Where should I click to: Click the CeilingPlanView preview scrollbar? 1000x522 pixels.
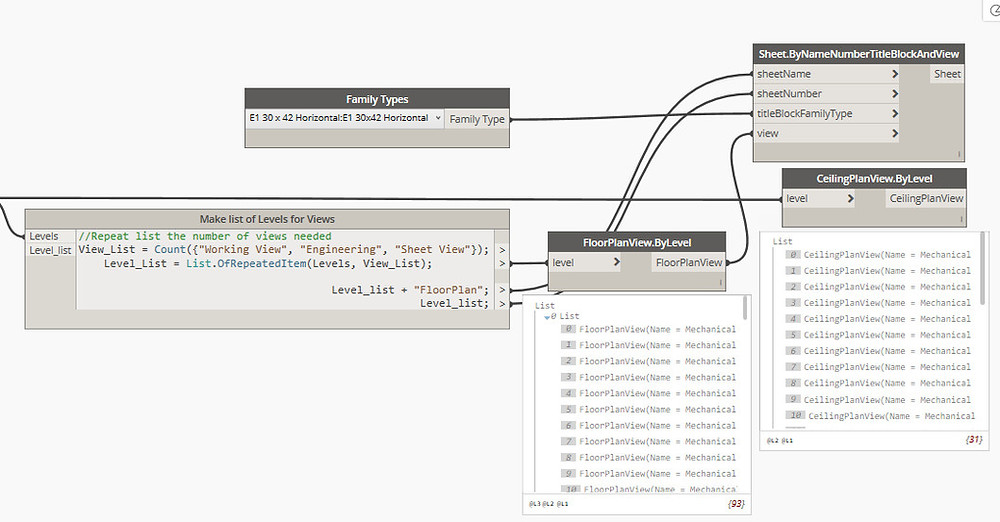tap(983, 268)
